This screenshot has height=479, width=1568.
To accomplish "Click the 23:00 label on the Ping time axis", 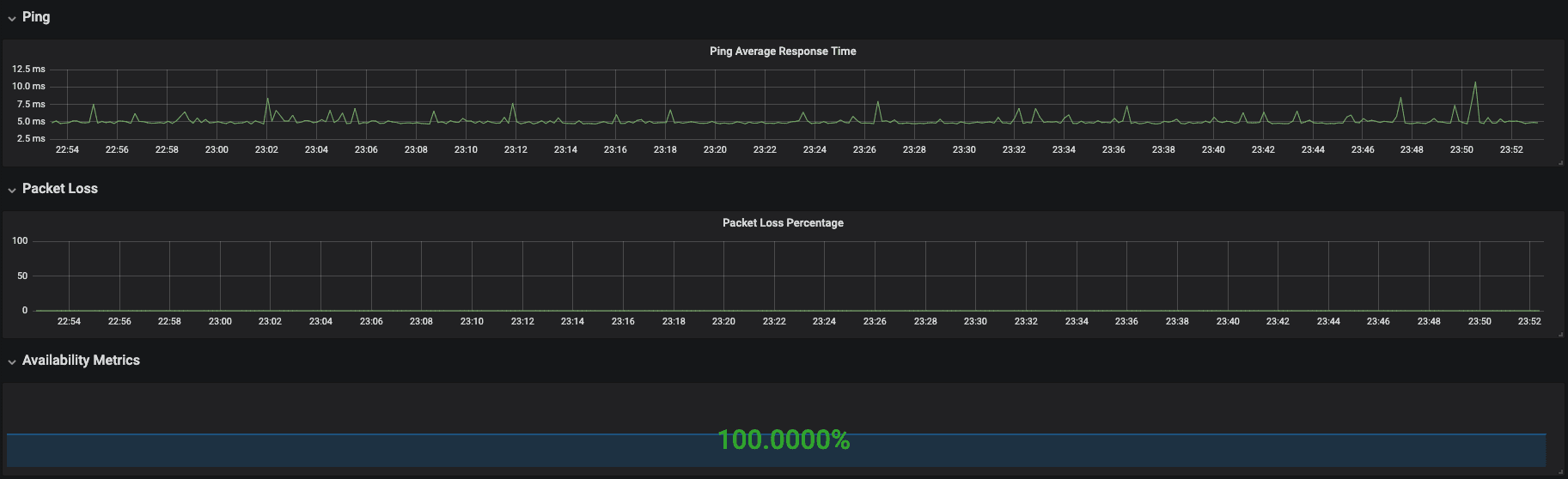I will tap(217, 149).
